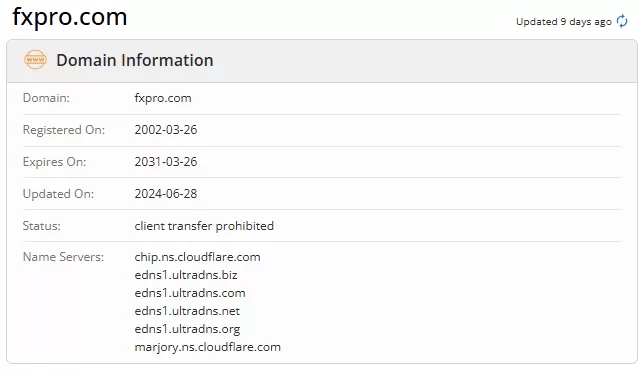Viewport: 641px width, 377px height.
Task: Click the Domain Information header
Action: pyautogui.click(x=135, y=60)
